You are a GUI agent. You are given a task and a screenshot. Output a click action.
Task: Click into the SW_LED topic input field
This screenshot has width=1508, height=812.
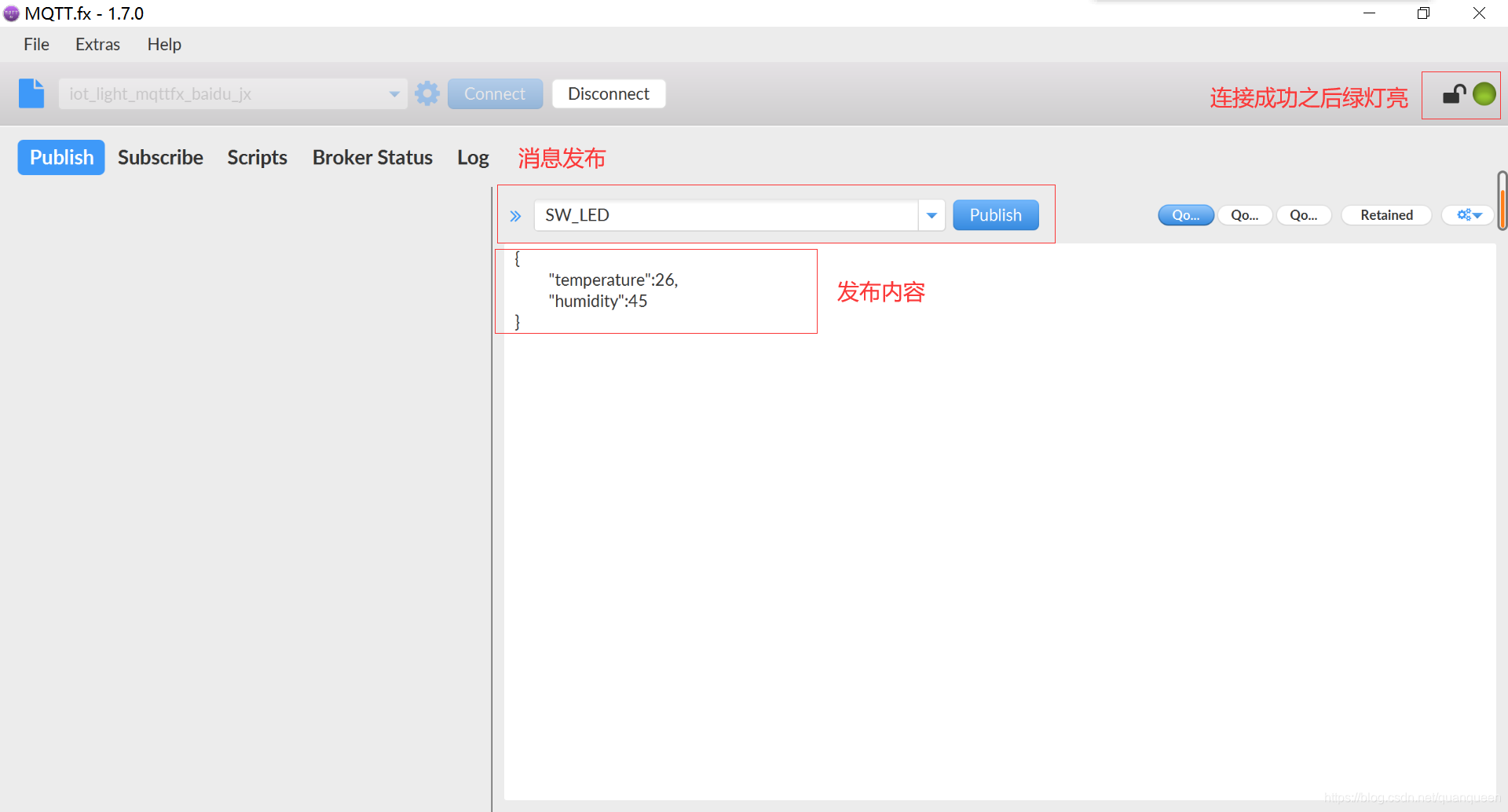(726, 215)
